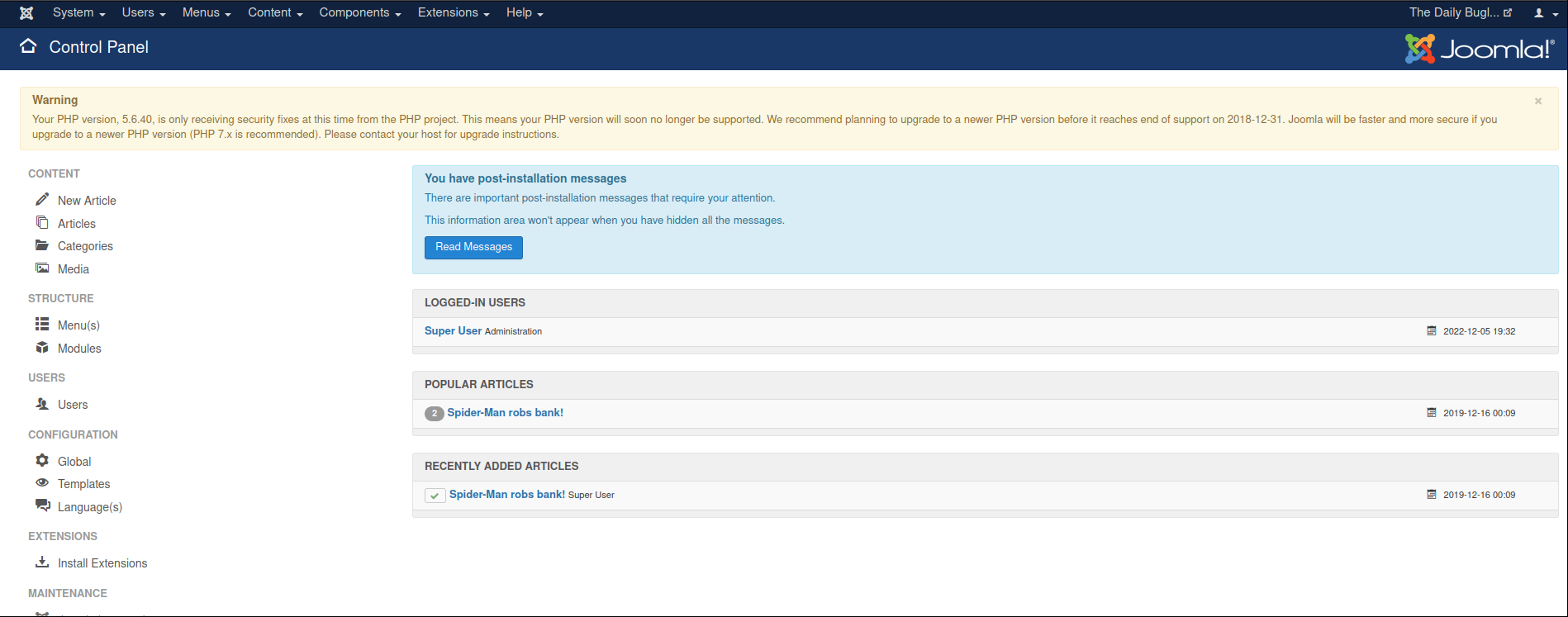Open the user account dropdown at top right

pyautogui.click(x=1546, y=12)
